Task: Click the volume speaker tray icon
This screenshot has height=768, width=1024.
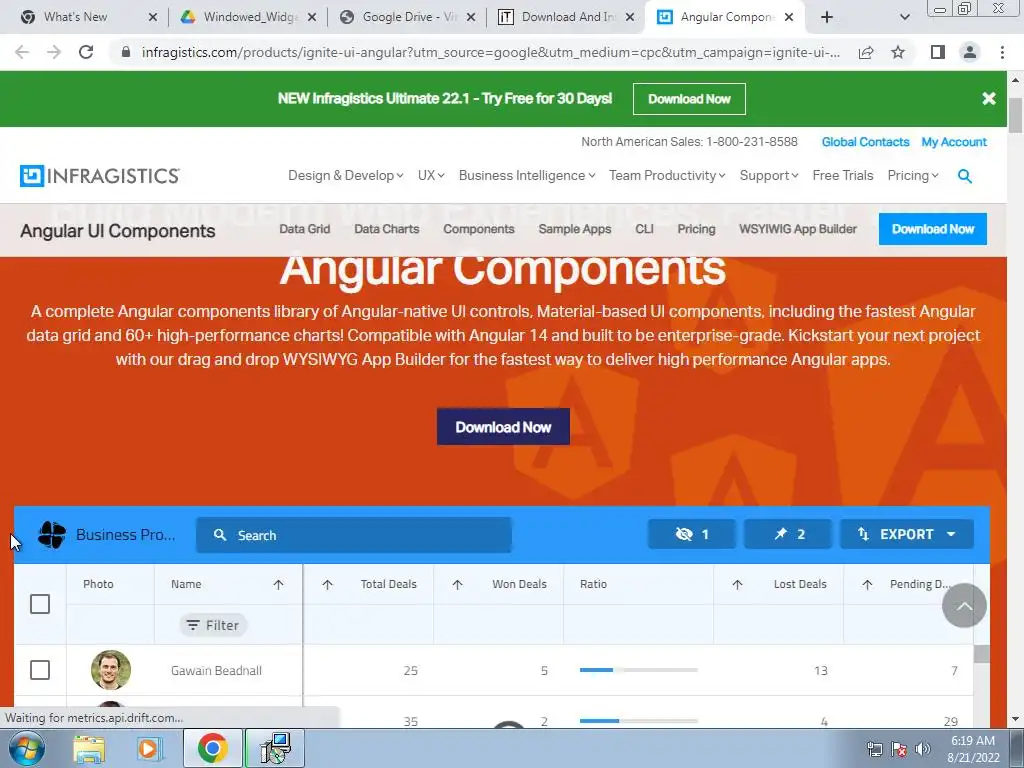Action: tap(923, 749)
